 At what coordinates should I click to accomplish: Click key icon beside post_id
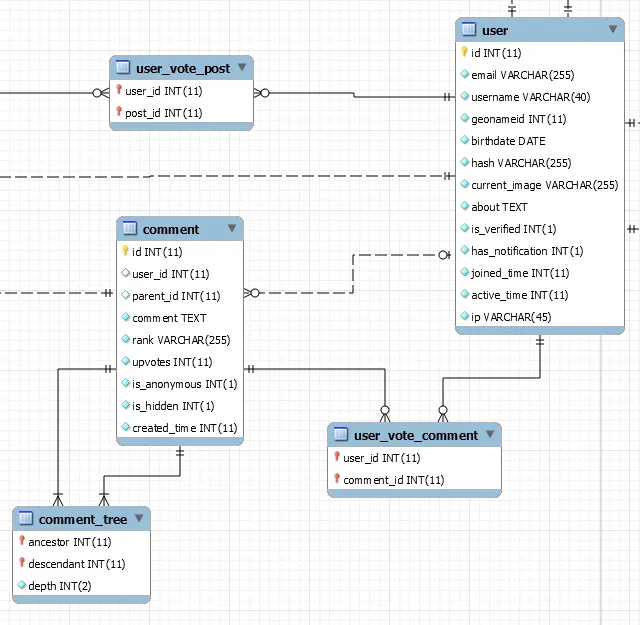click(119, 111)
